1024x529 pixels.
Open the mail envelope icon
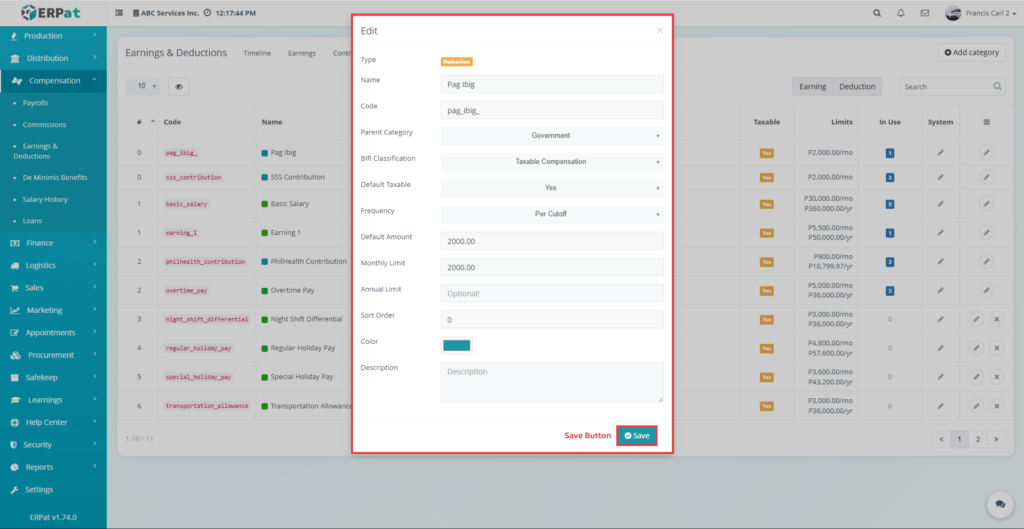(925, 13)
